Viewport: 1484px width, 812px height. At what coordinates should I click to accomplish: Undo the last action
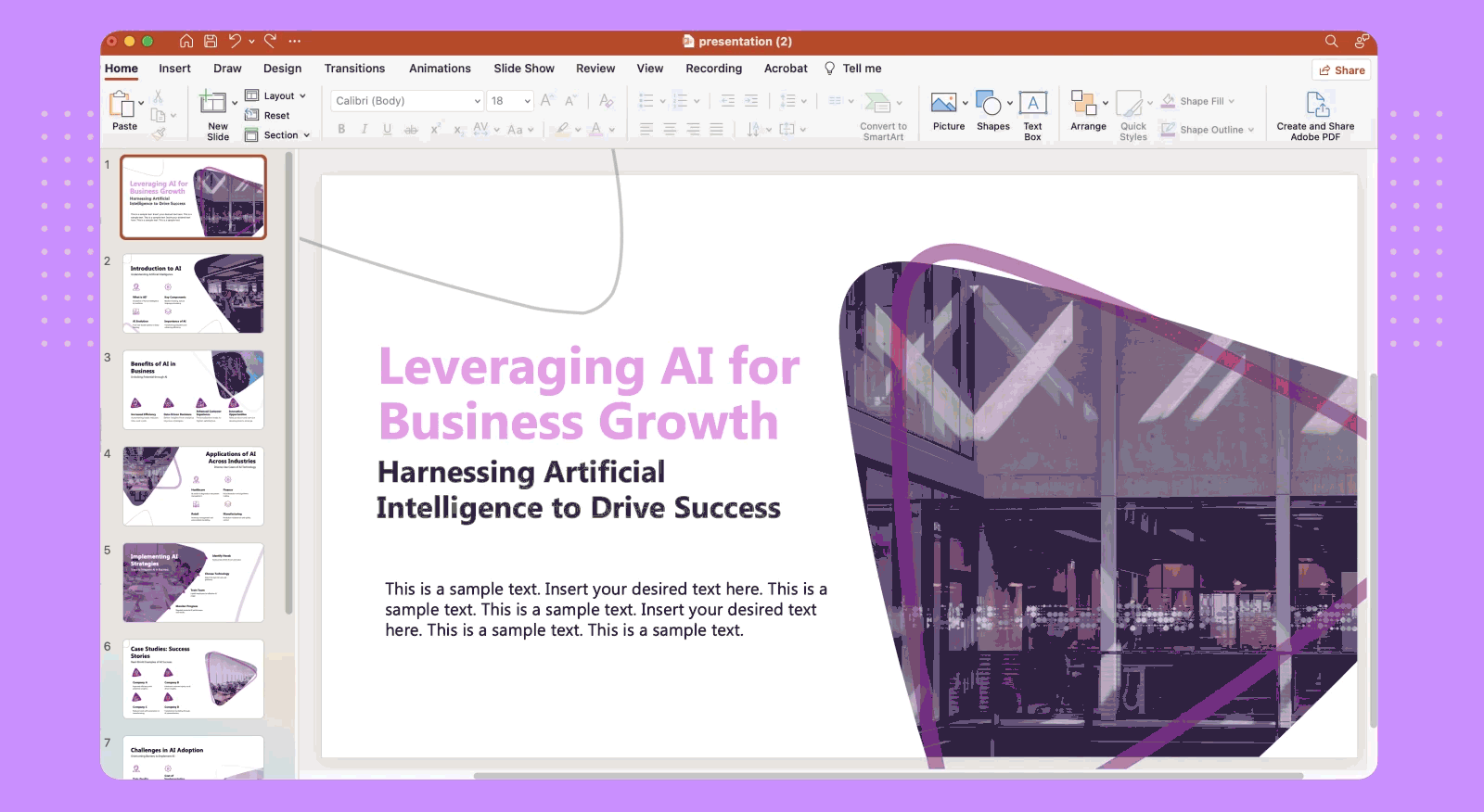[235, 41]
